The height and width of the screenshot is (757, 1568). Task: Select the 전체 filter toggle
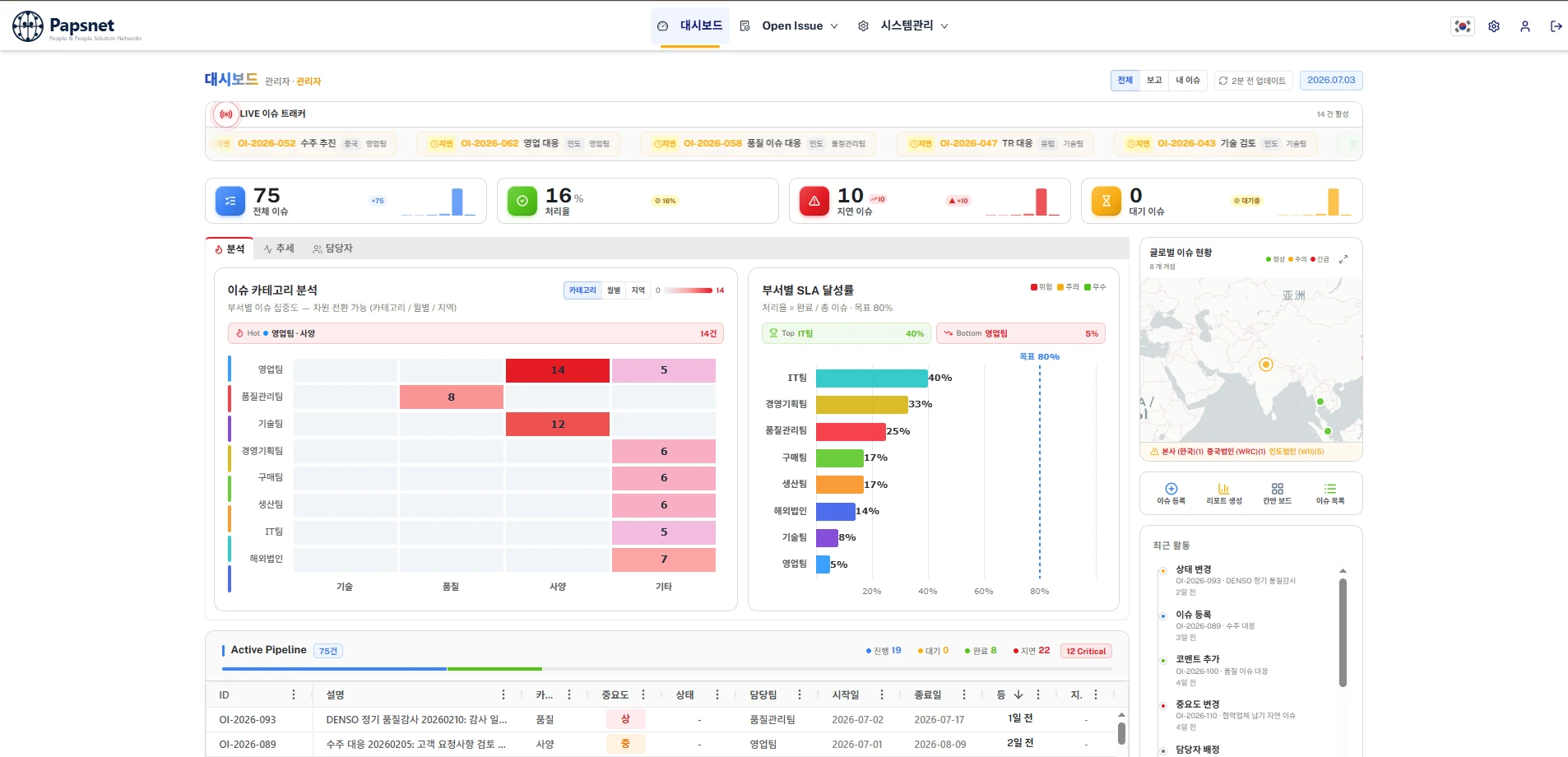pyautogui.click(x=1125, y=81)
